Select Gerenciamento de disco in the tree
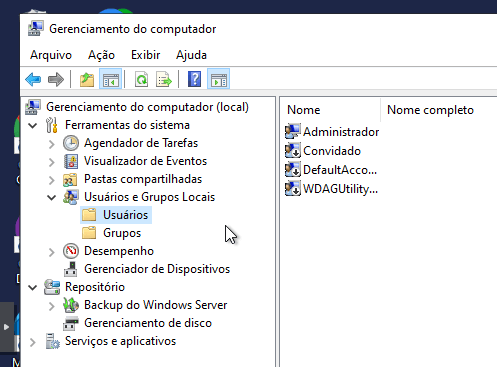This screenshot has width=497, height=367. [x=148, y=323]
